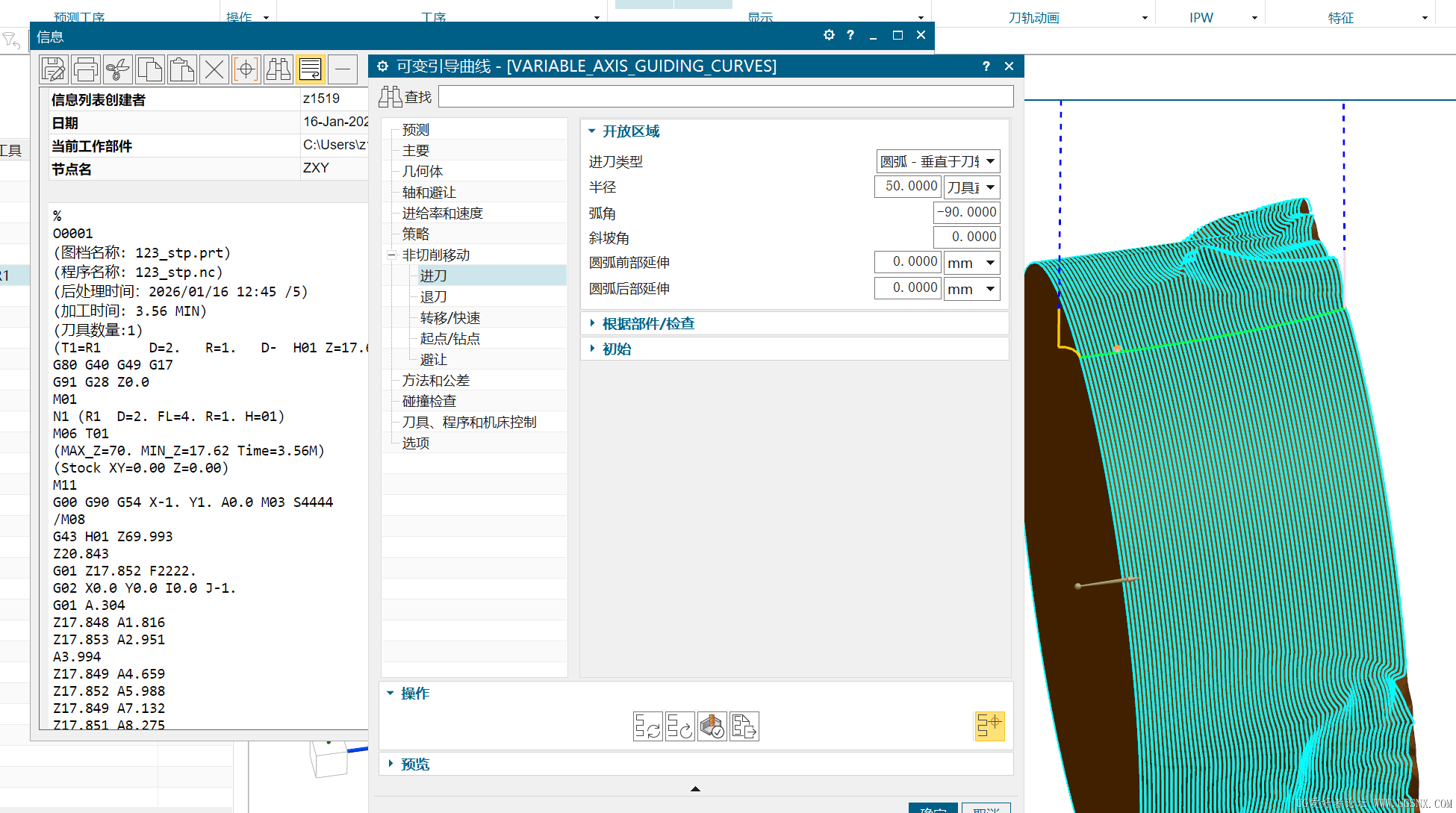Click the Save icon in the 信息 window toolbar
This screenshot has height=813, width=1456.
tap(53, 69)
